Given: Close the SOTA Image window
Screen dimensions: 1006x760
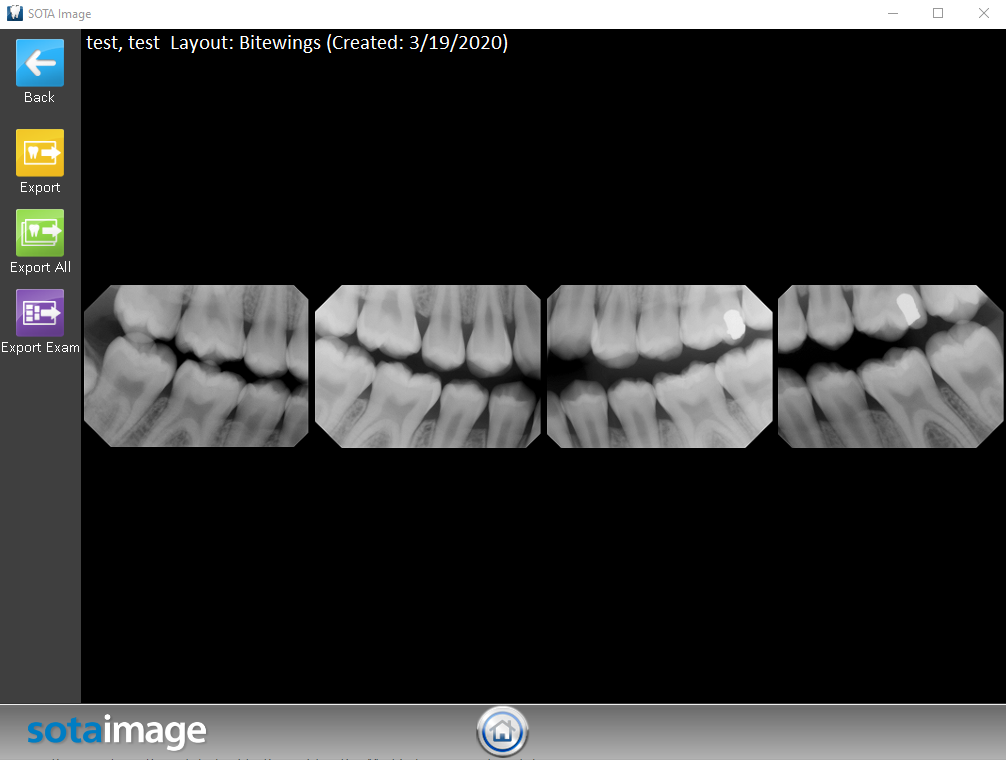Looking at the screenshot, I should click(x=984, y=14).
